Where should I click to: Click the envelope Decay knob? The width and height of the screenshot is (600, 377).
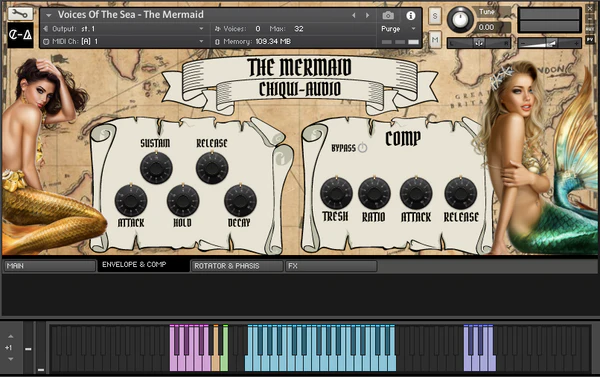(x=240, y=200)
